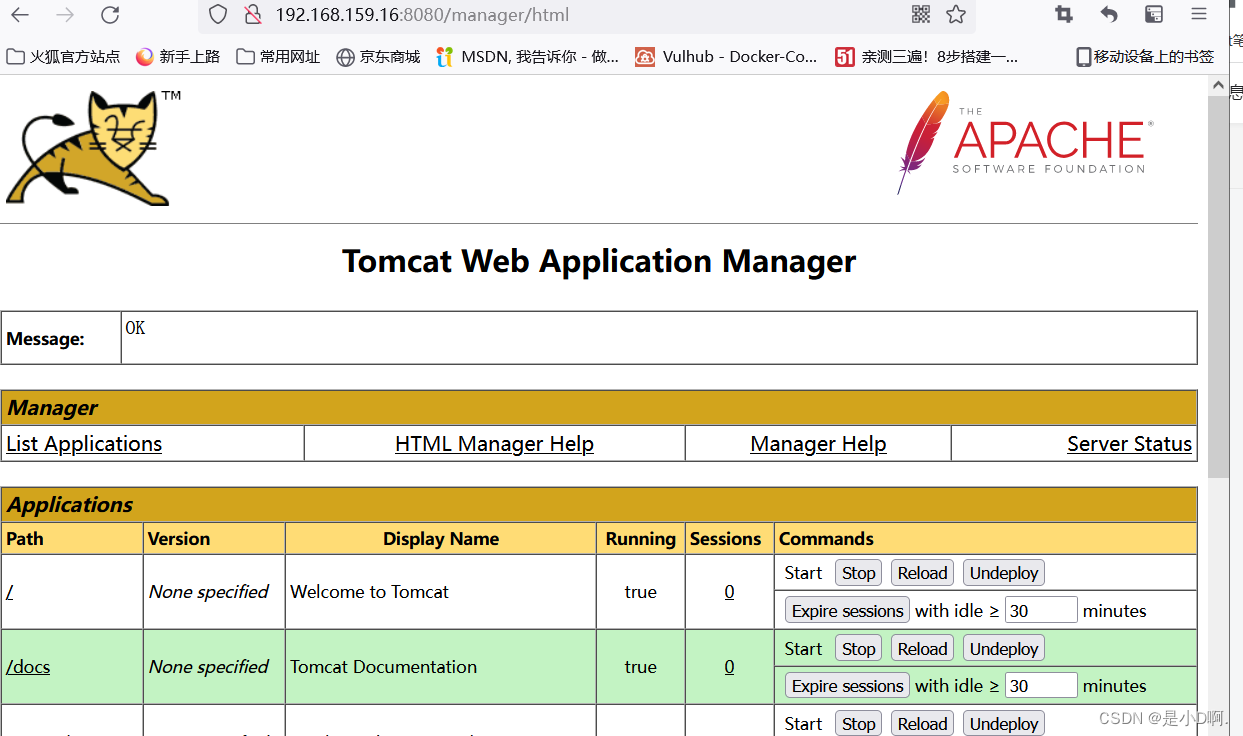Undeploy the application below /docs row
Viewport: 1243px width, 736px height.
click(x=1004, y=724)
